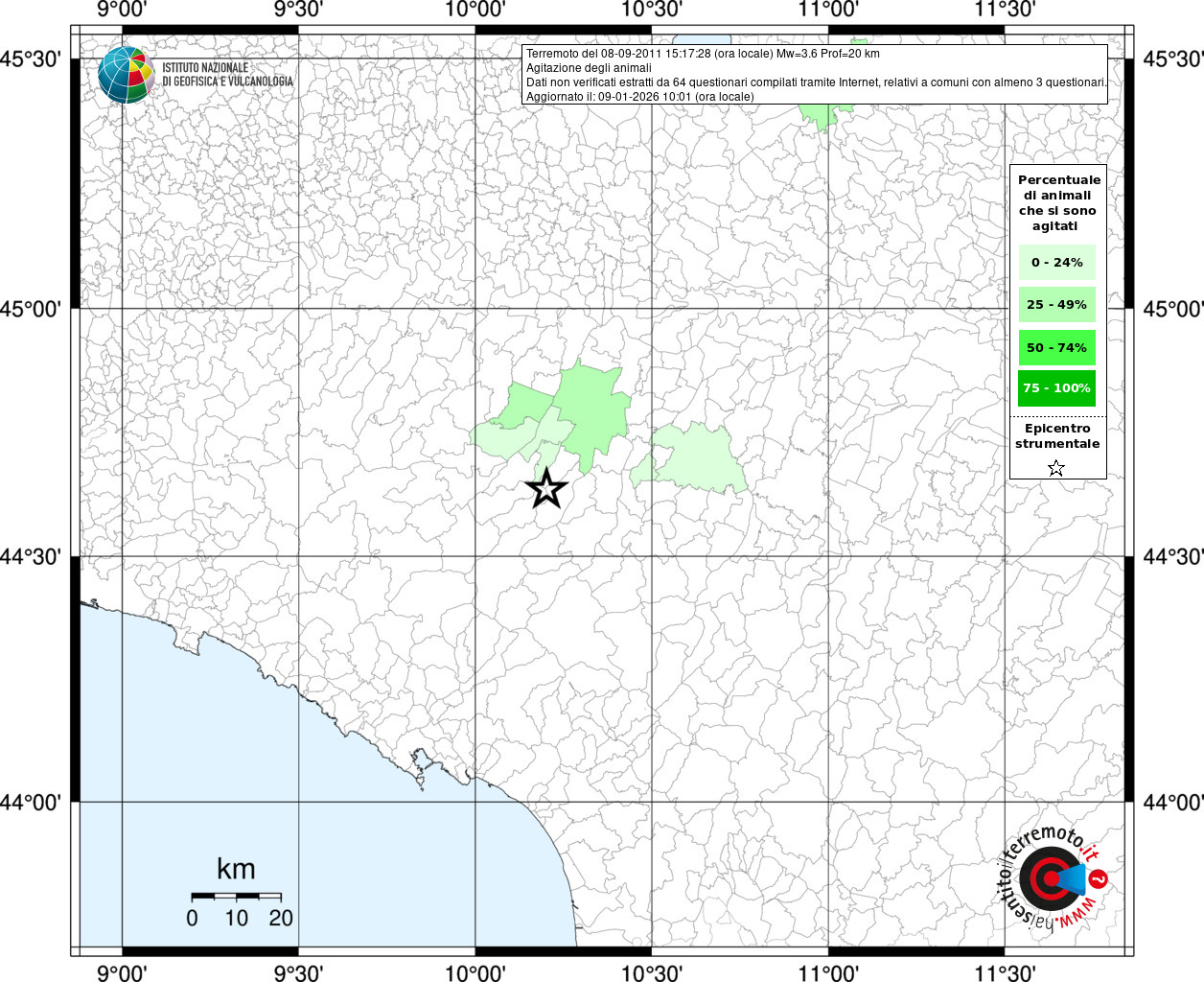The height and width of the screenshot is (982, 1204).
Task: Click the 'Epicentro strumentale' legend label
Action: [x=1057, y=436]
